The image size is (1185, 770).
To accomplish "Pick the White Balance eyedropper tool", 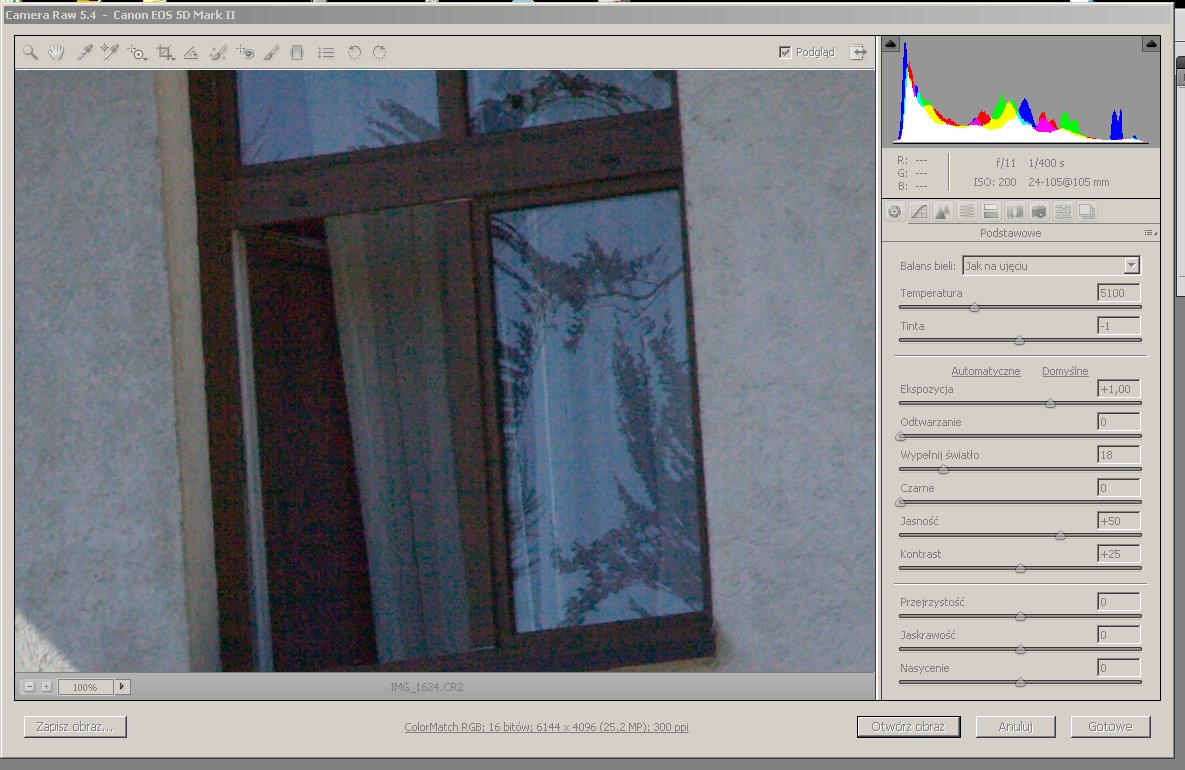I will point(85,53).
